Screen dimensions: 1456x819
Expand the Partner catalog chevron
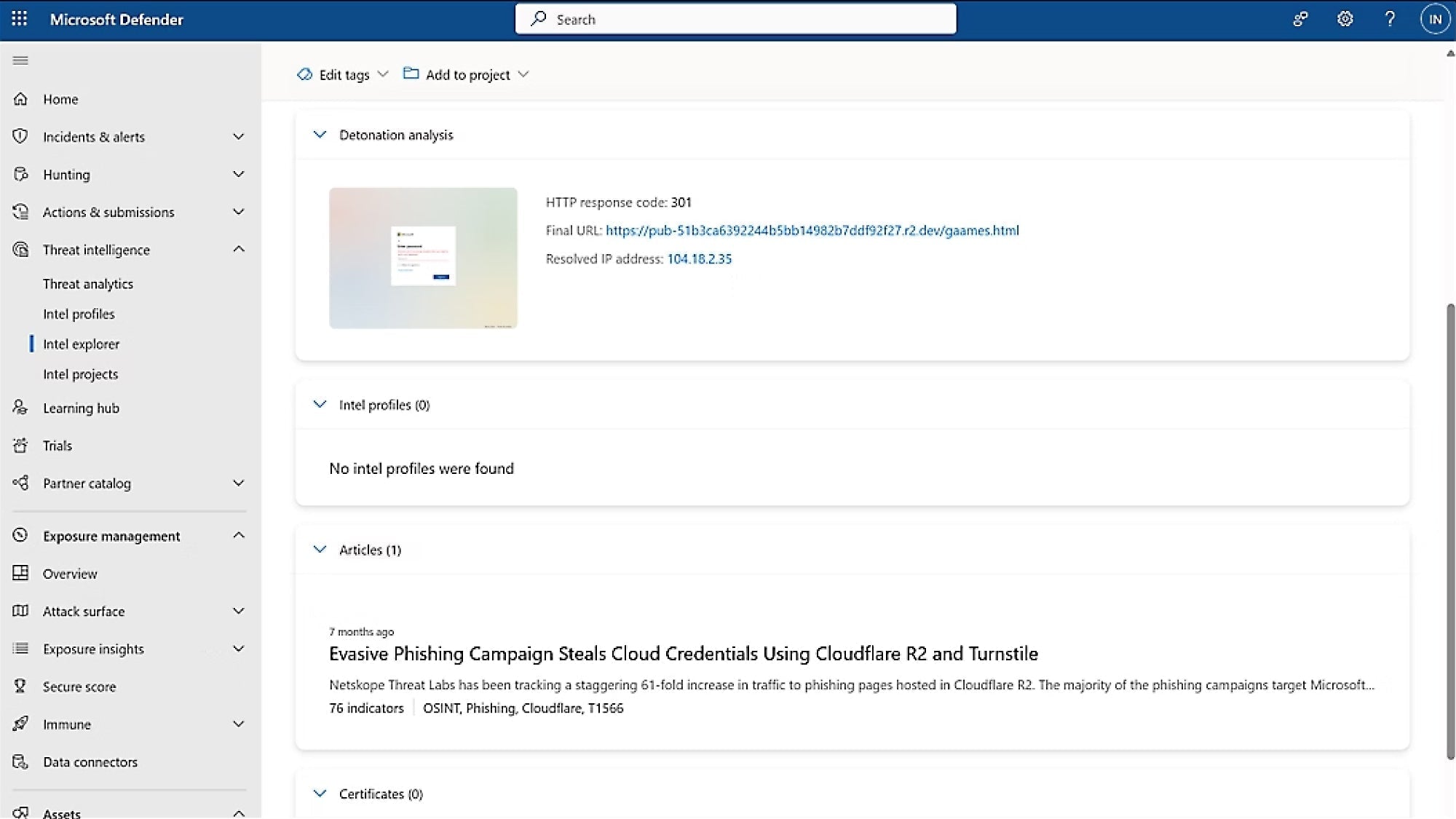tap(238, 483)
